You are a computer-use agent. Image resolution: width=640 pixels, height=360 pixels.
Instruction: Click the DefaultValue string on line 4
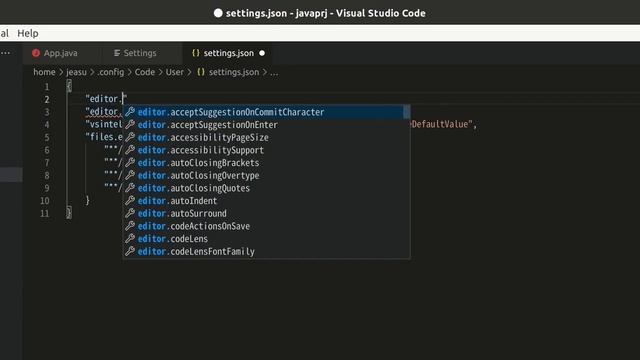tap(442, 124)
